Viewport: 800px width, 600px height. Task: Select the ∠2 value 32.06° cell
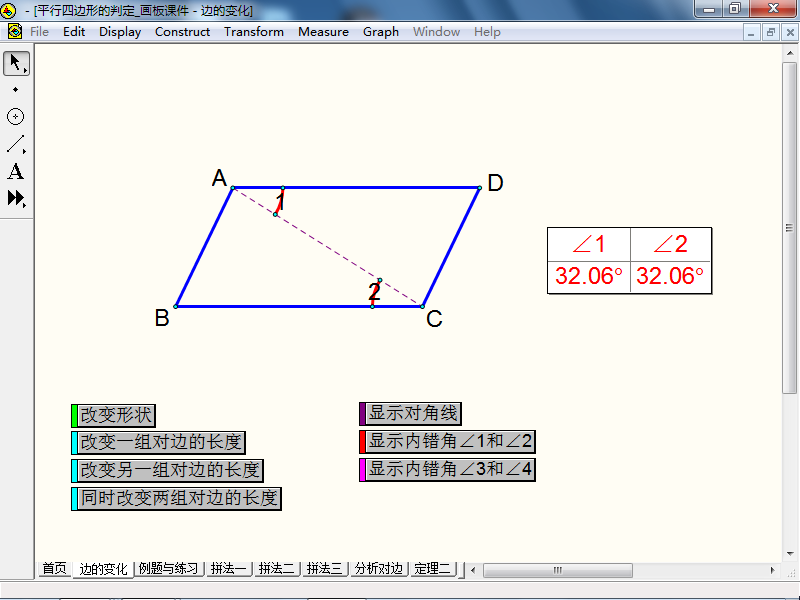coord(670,277)
